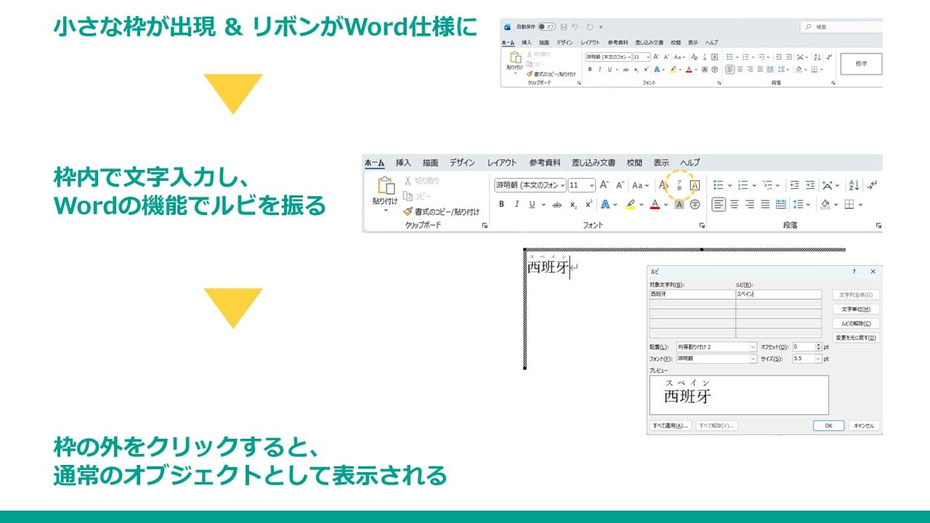This screenshot has height=523, width=930.
Task: Center text in the larger ribbon
Action: point(734,205)
